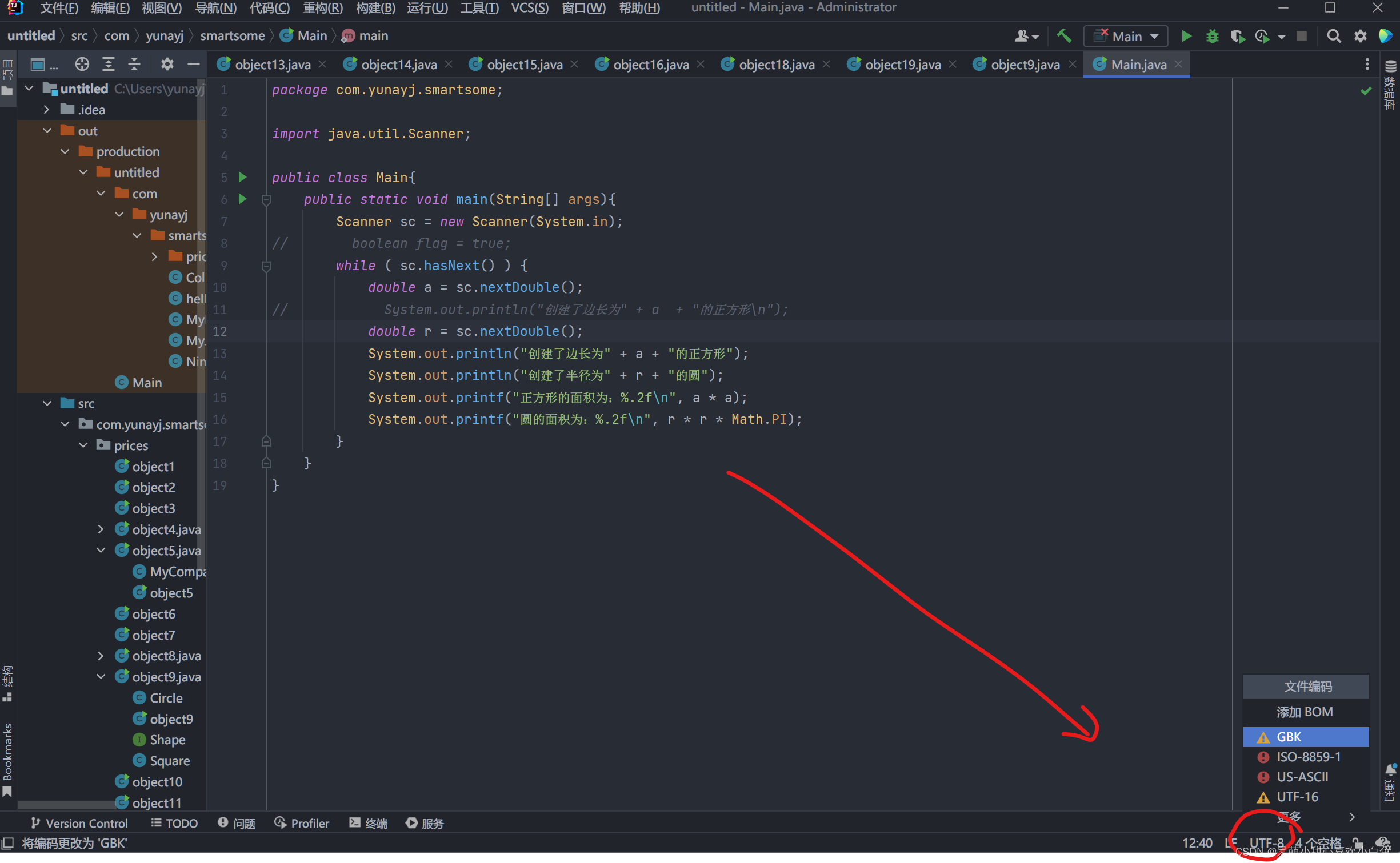Open the Main run configuration dropdown
The width and height of the screenshot is (1400, 863).
tap(1126, 37)
